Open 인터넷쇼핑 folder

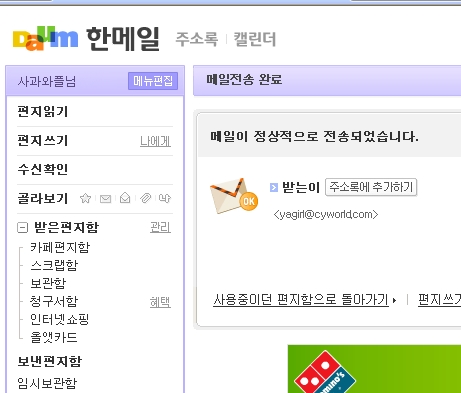(60, 319)
